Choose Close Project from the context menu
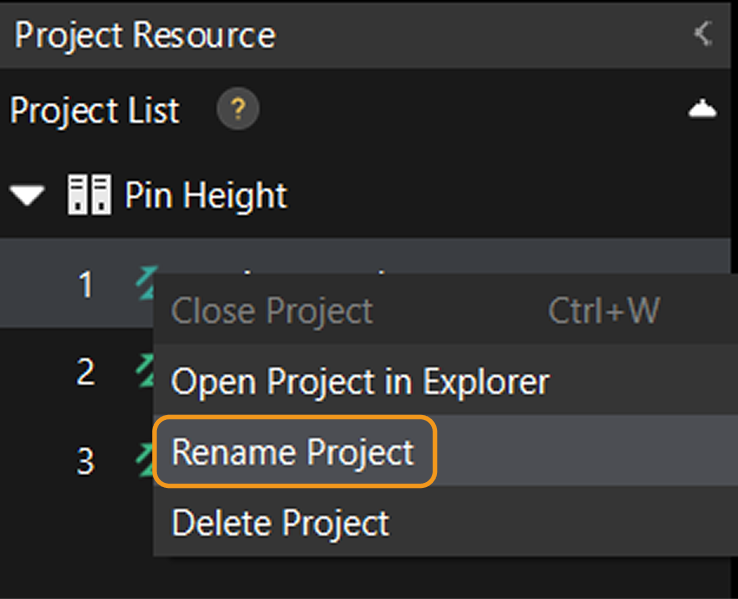The height and width of the screenshot is (599, 738). (272, 311)
